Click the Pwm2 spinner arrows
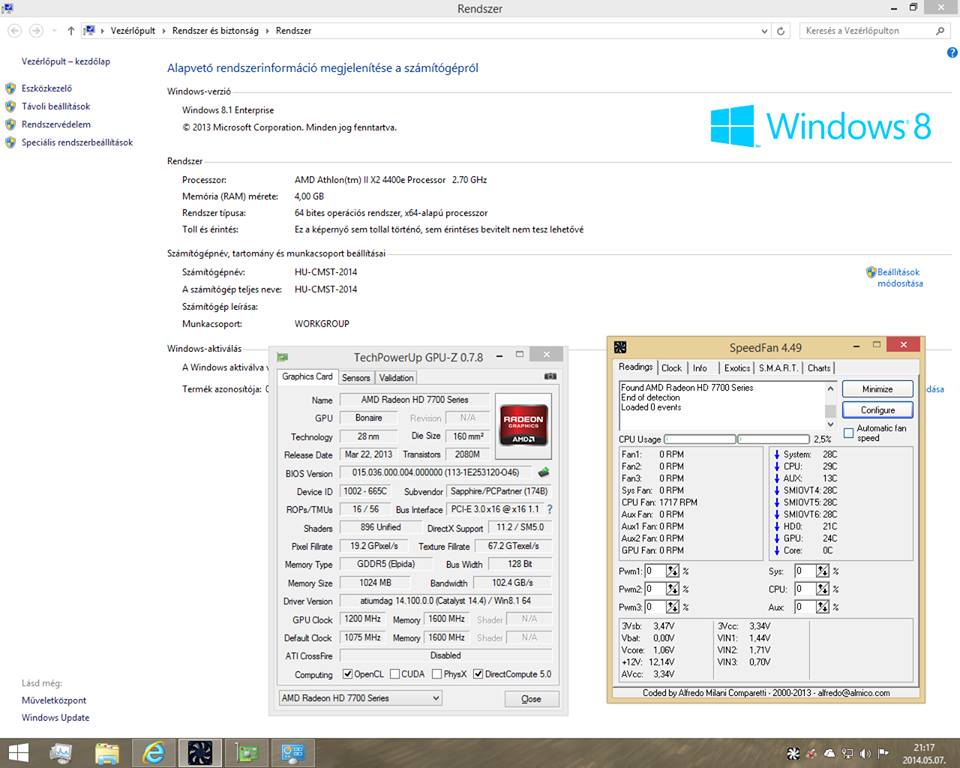The height and width of the screenshot is (768, 960). click(673, 589)
